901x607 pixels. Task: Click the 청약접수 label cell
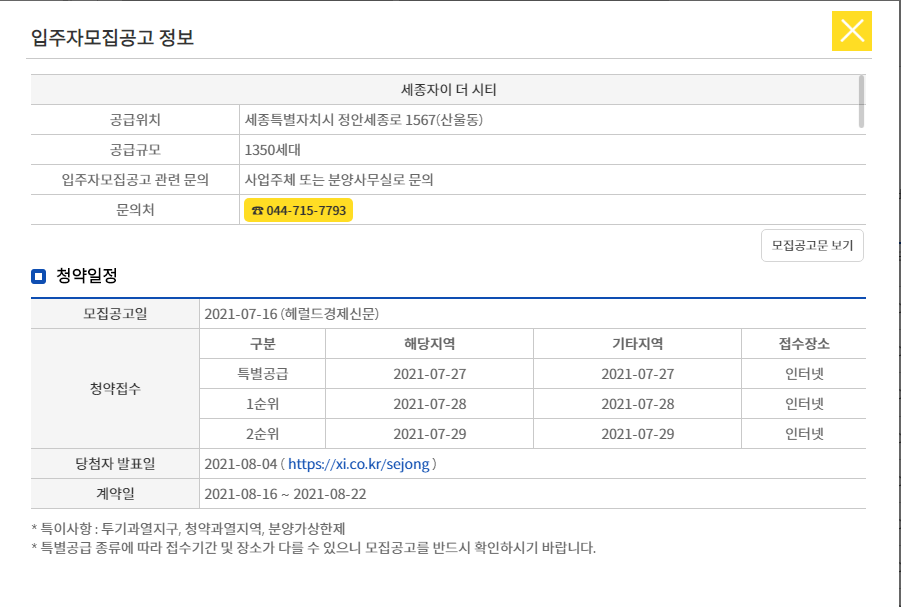[115, 389]
